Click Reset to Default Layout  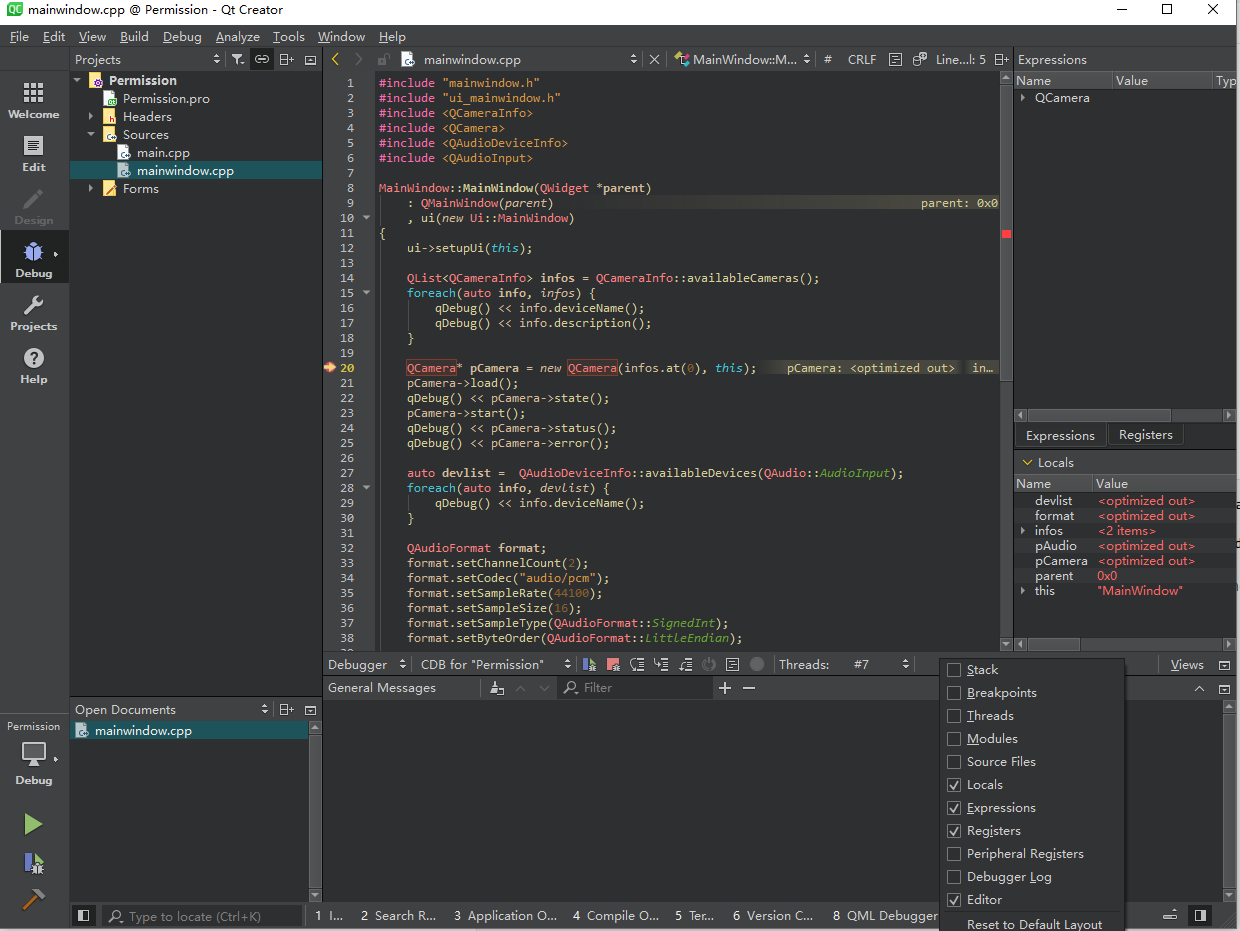tap(1034, 924)
